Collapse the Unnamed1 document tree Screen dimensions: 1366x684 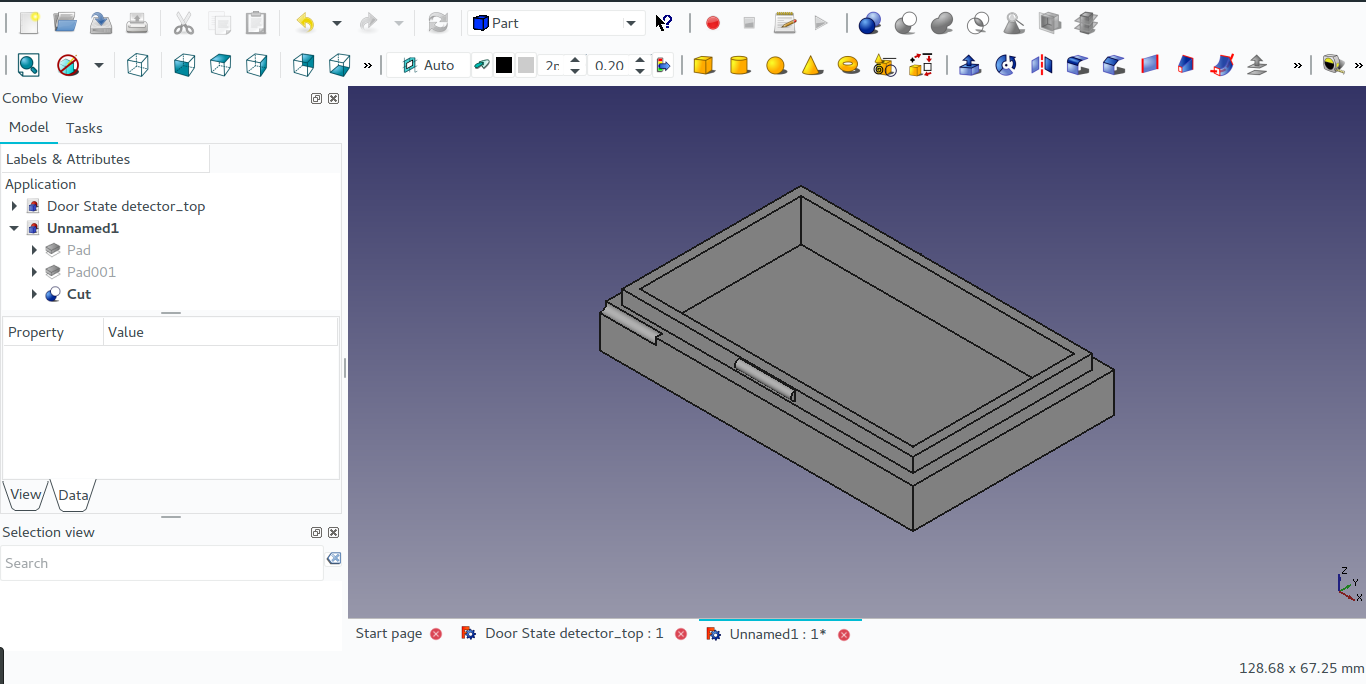(x=14, y=228)
